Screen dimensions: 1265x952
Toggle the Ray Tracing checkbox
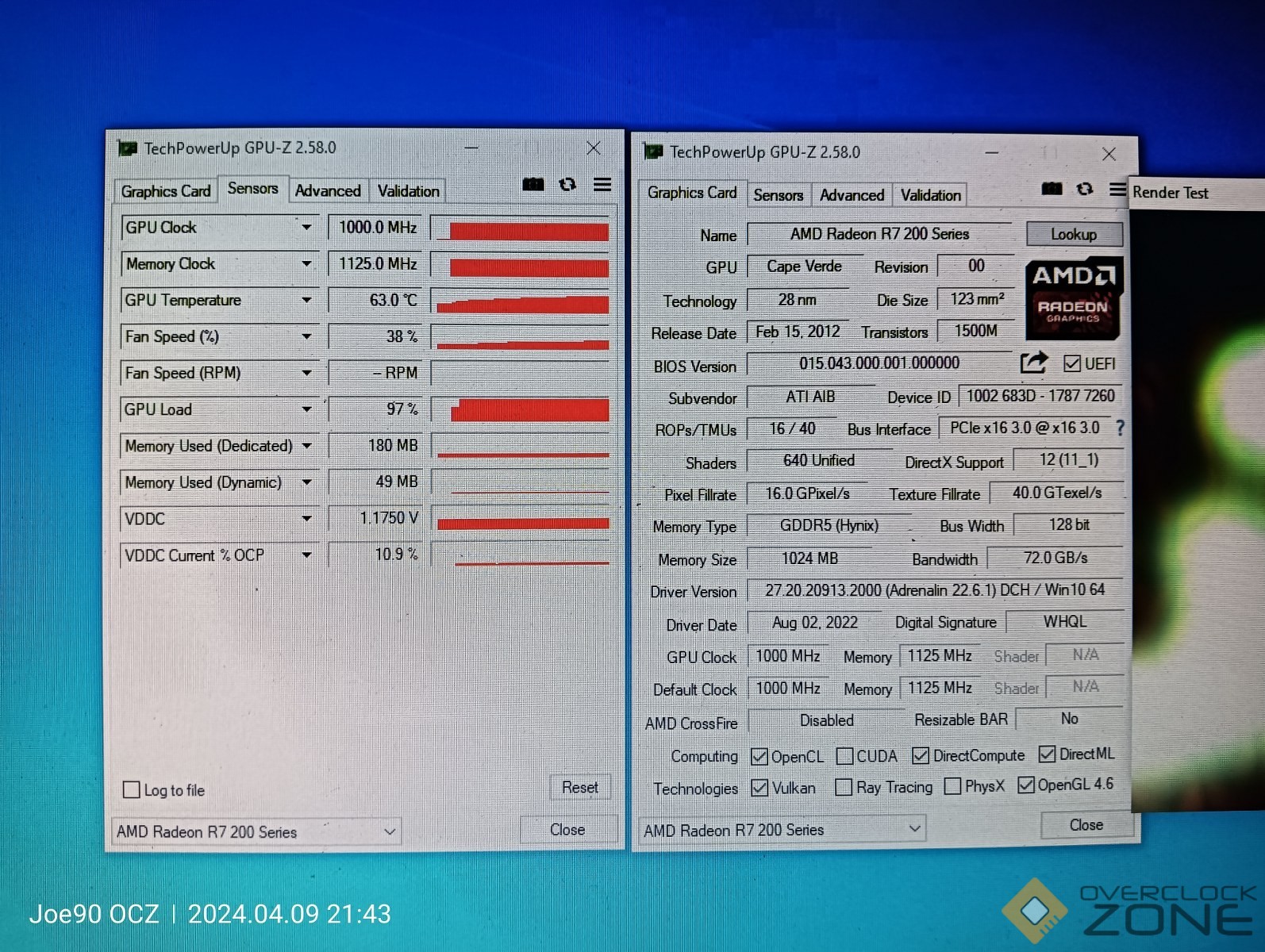(844, 787)
